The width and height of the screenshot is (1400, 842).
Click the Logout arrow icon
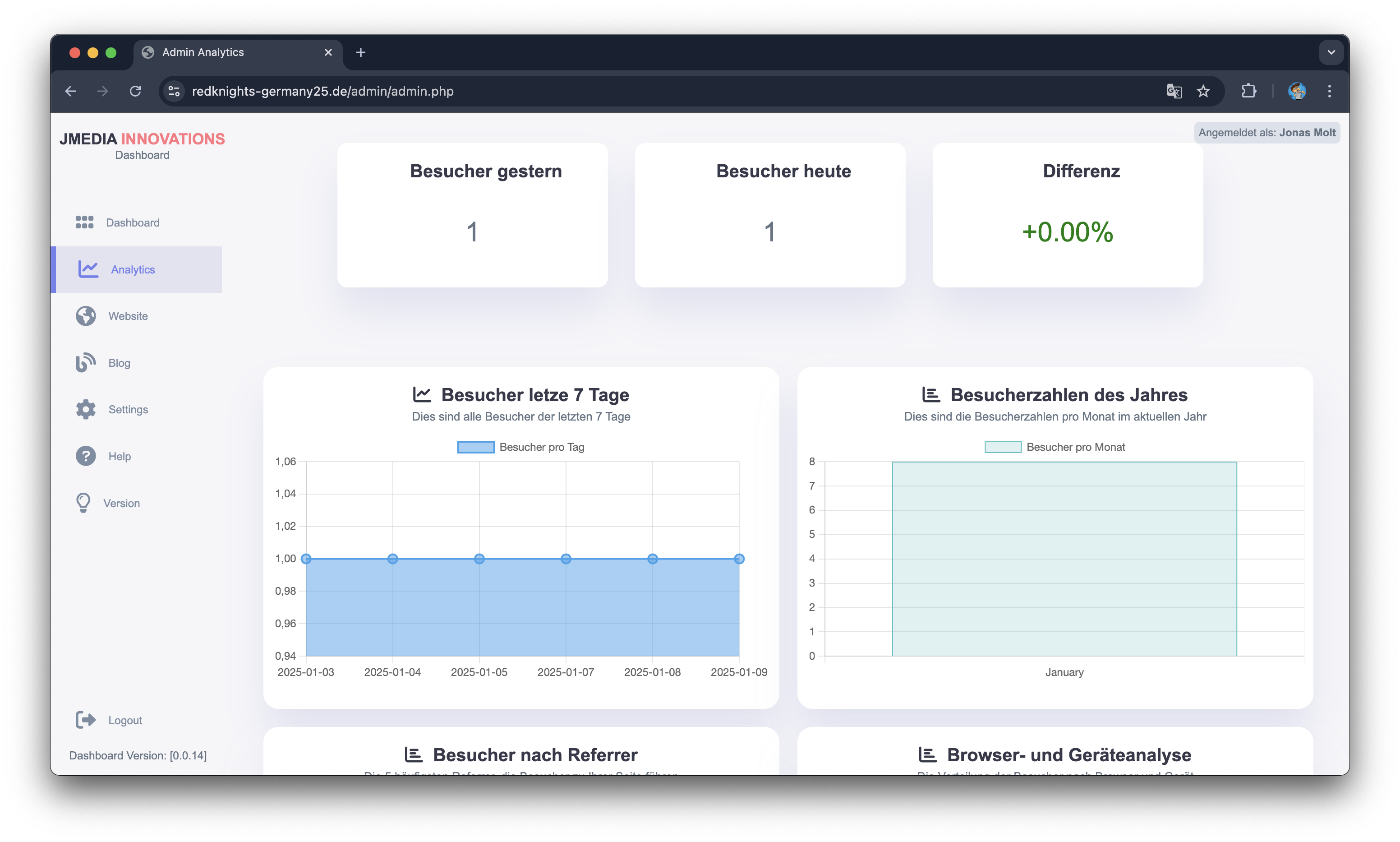[86, 720]
